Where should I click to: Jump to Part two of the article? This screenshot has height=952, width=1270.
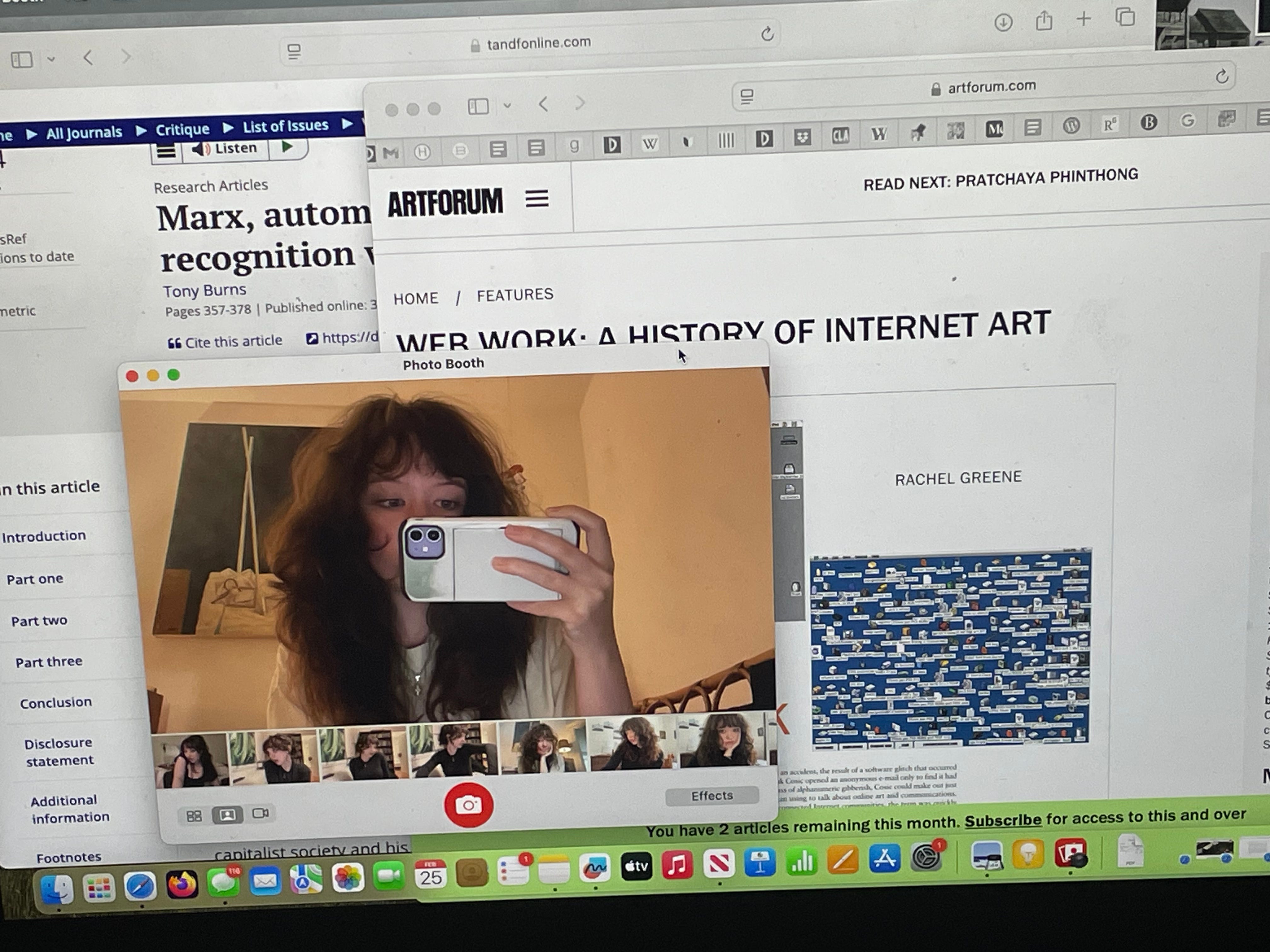tap(39, 621)
